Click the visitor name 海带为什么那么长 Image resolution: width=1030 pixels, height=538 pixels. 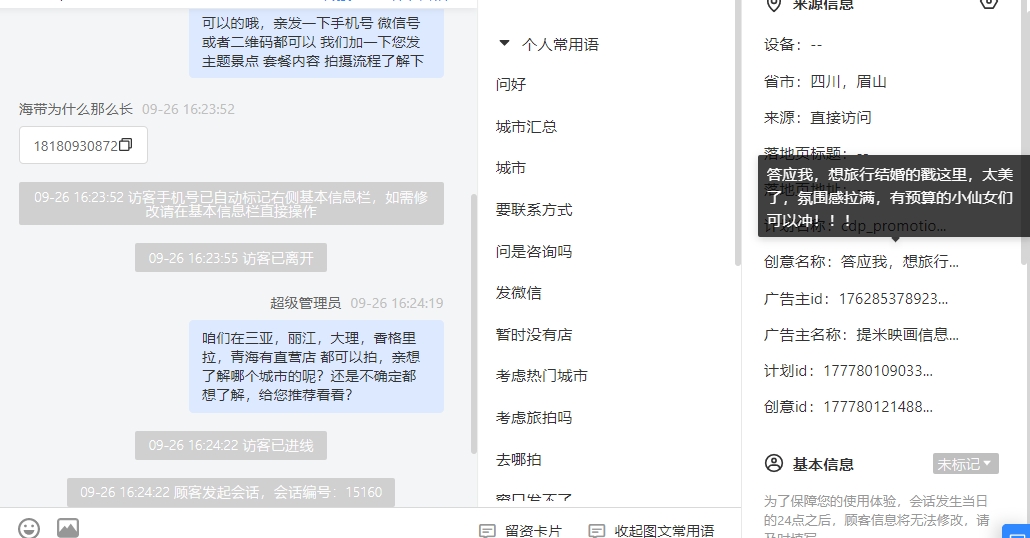pos(76,109)
